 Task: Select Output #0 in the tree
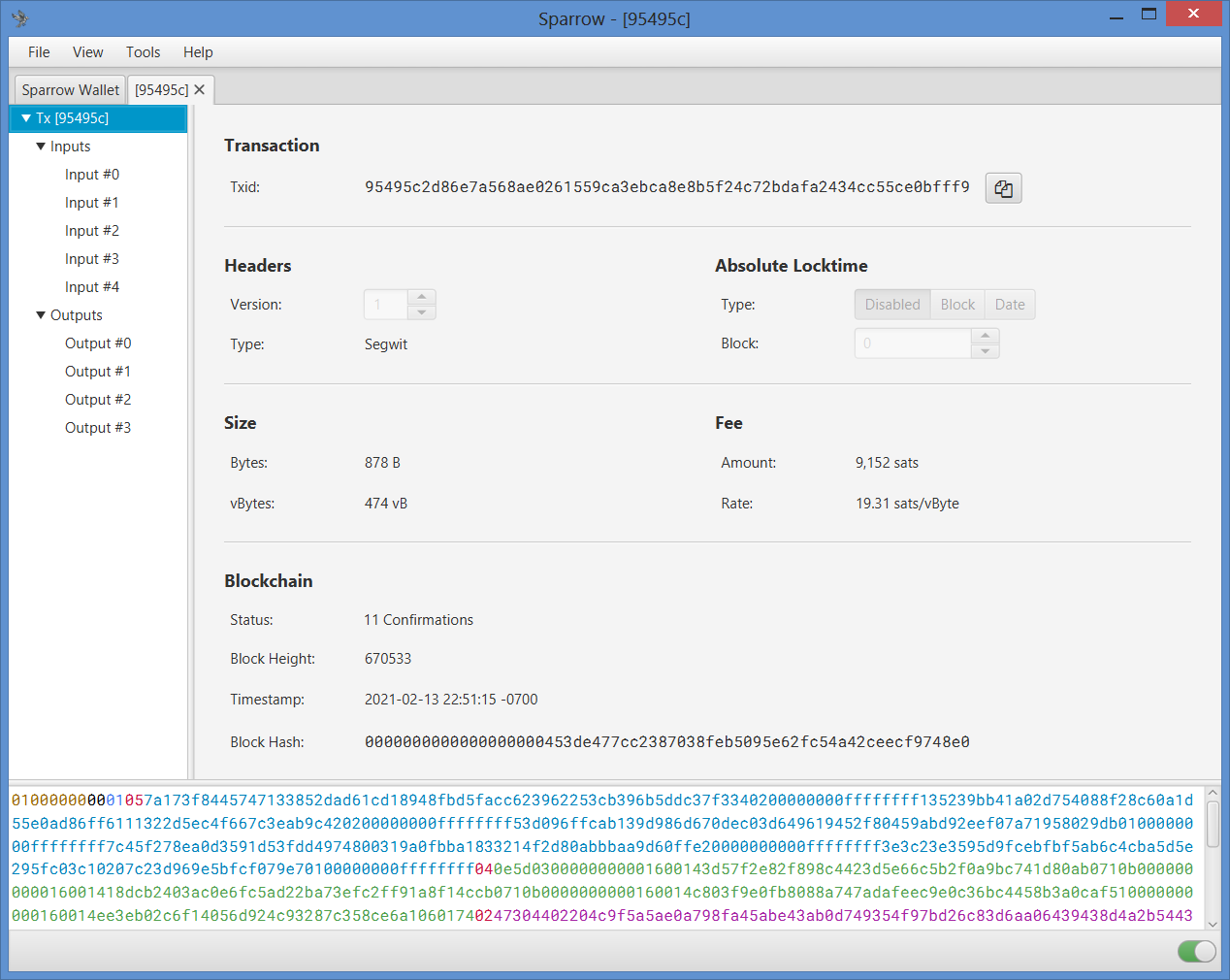[98, 343]
